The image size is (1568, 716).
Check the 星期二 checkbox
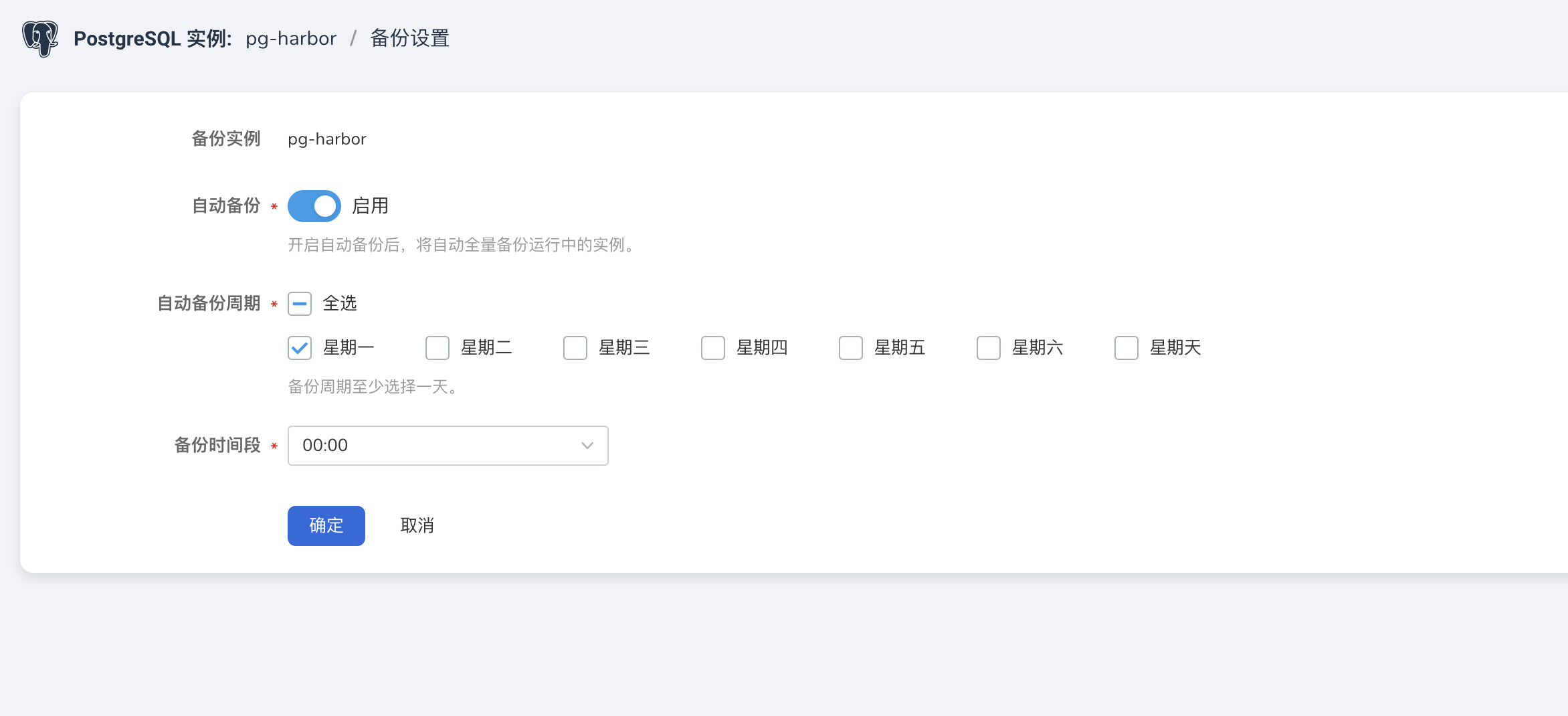tap(437, 347)
